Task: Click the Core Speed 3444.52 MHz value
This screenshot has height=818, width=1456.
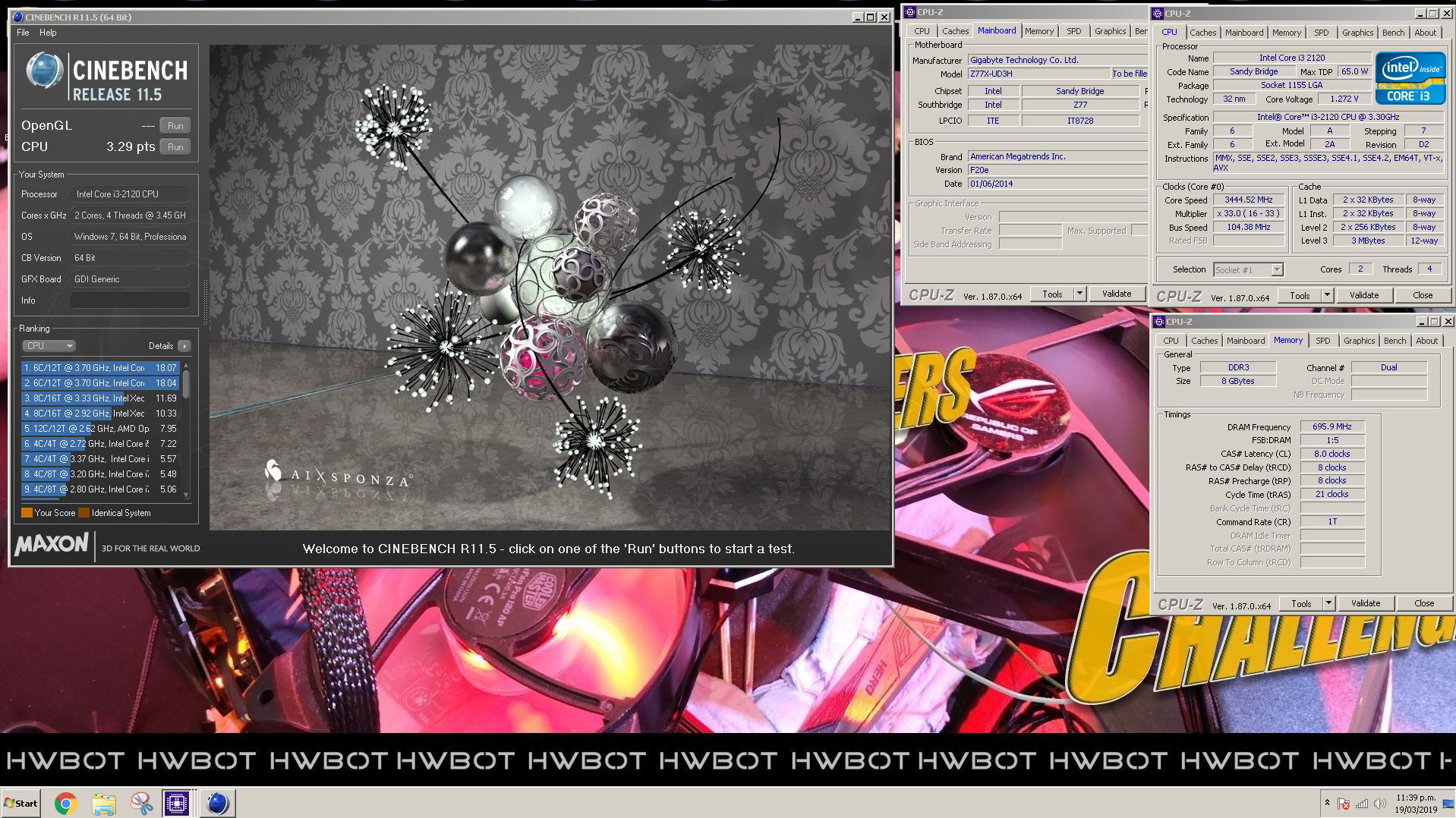Action: click(1248, 200)
